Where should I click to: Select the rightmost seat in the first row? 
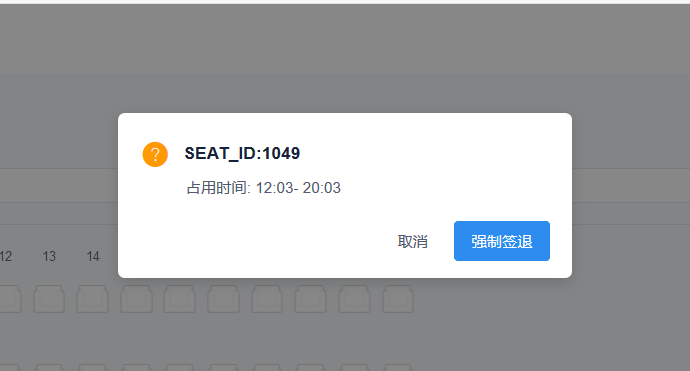[x=398, y=299]
